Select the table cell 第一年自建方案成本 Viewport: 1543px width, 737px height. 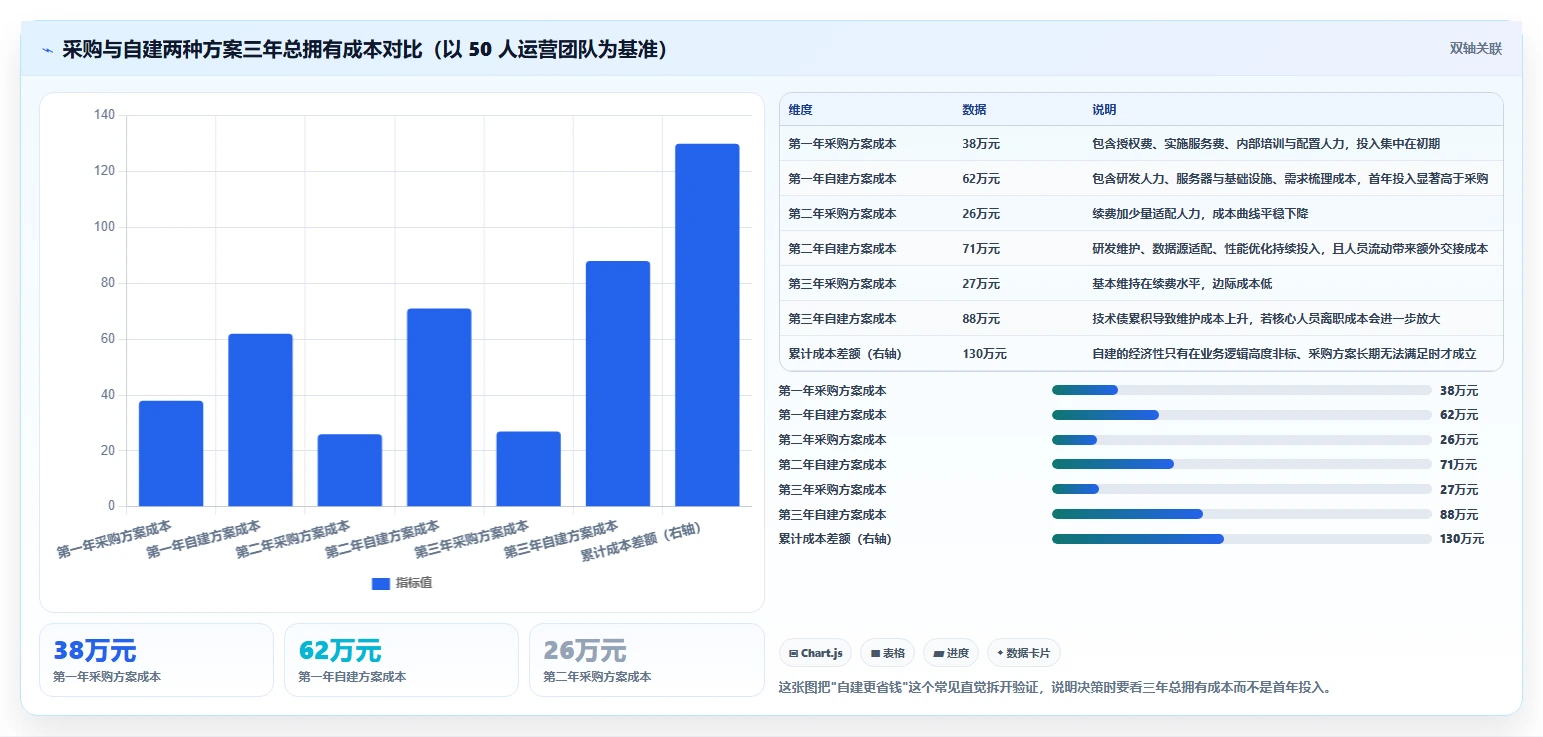[842, 179]
